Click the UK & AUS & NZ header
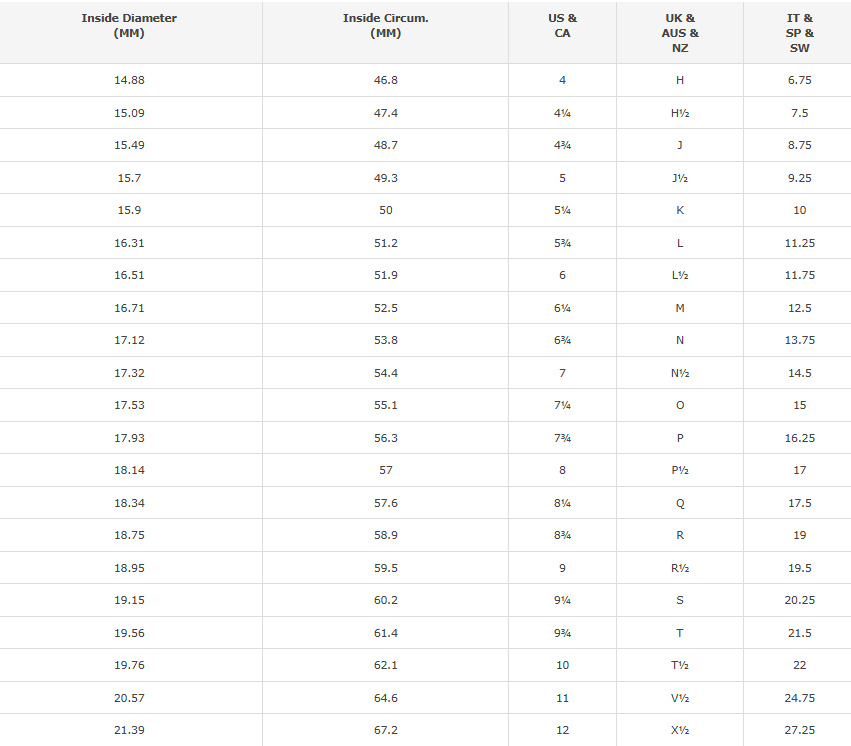The image size is (851, 746). tap(680, 32)
